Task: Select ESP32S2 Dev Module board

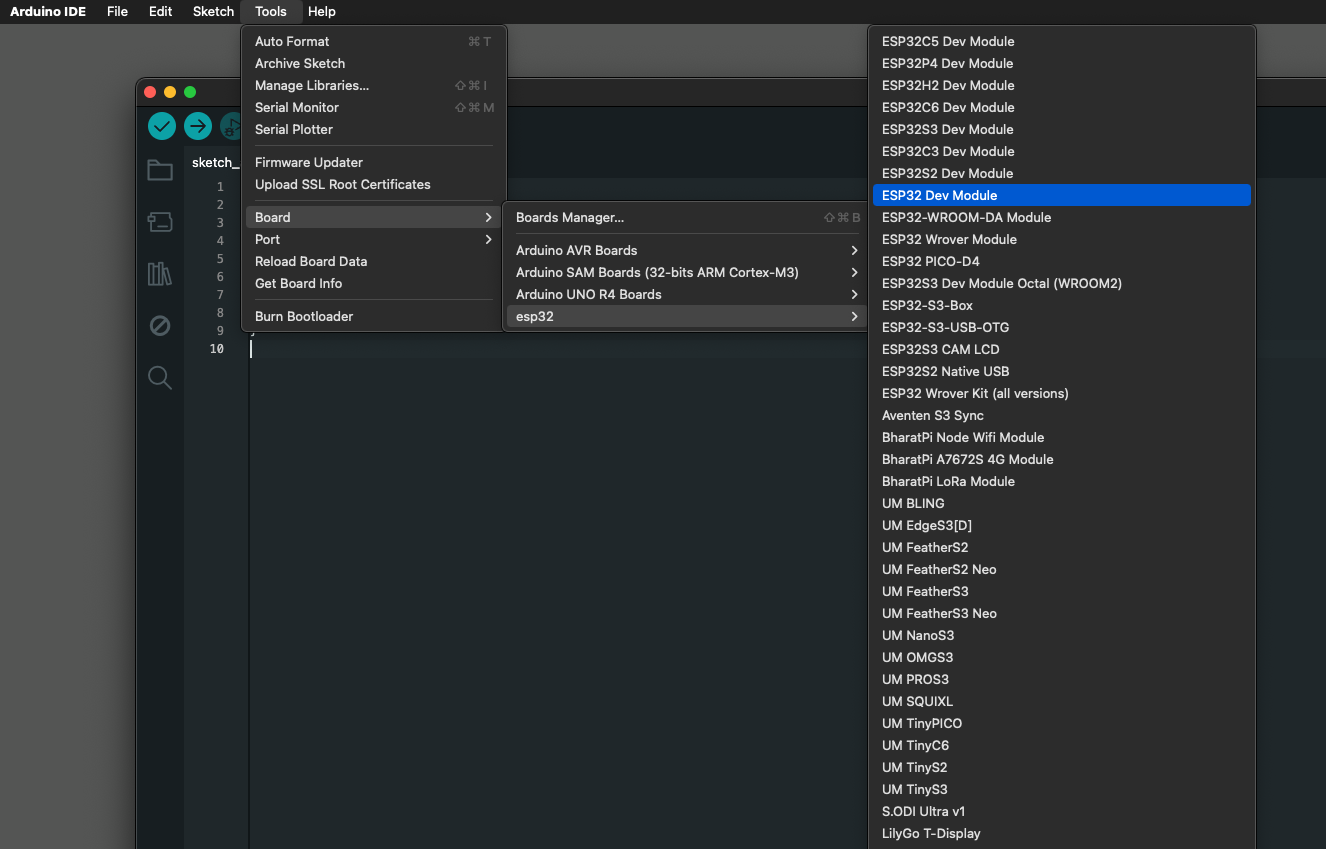Action: 1062,173
